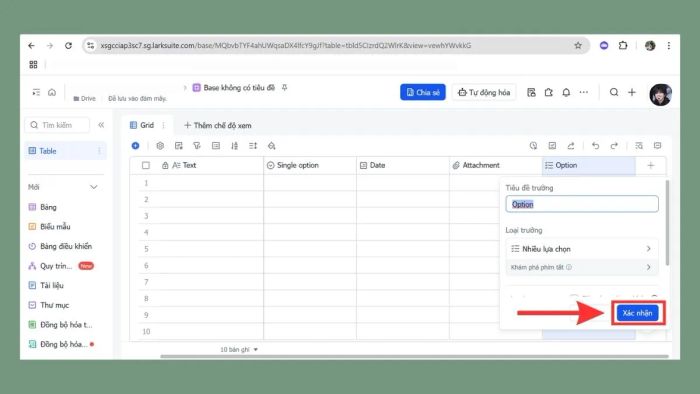Open the find records search icon

point(639,145)
